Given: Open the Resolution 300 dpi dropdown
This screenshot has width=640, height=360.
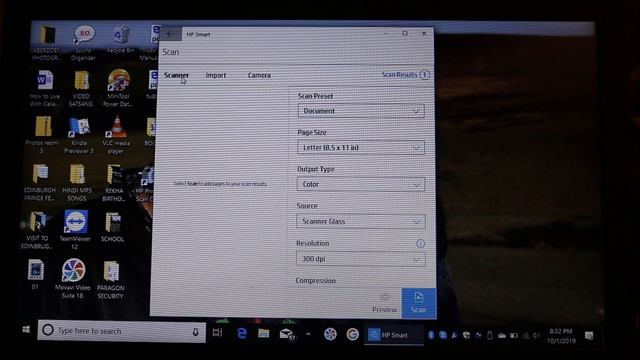Looking at the screenshot, I should coord(360,259).
